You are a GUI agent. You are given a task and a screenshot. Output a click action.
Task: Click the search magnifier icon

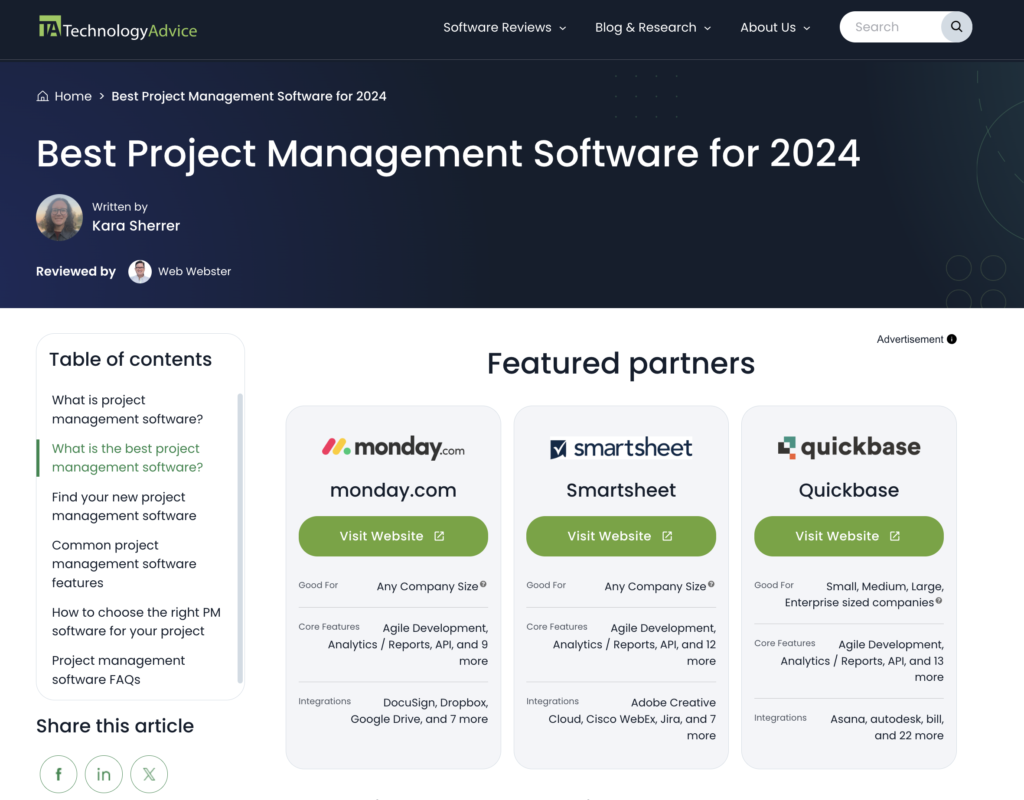(x=956, y=27)
